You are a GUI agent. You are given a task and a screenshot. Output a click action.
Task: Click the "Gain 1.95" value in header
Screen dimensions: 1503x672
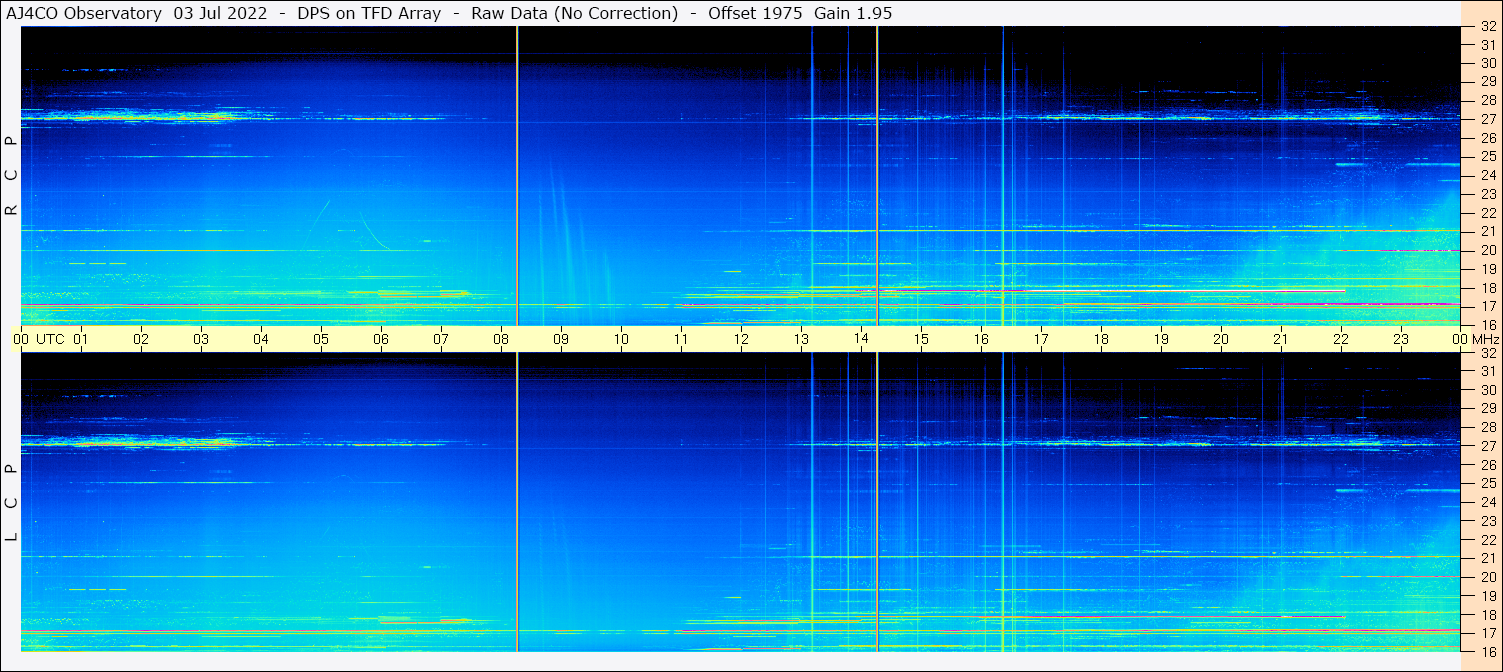(853, 13)
